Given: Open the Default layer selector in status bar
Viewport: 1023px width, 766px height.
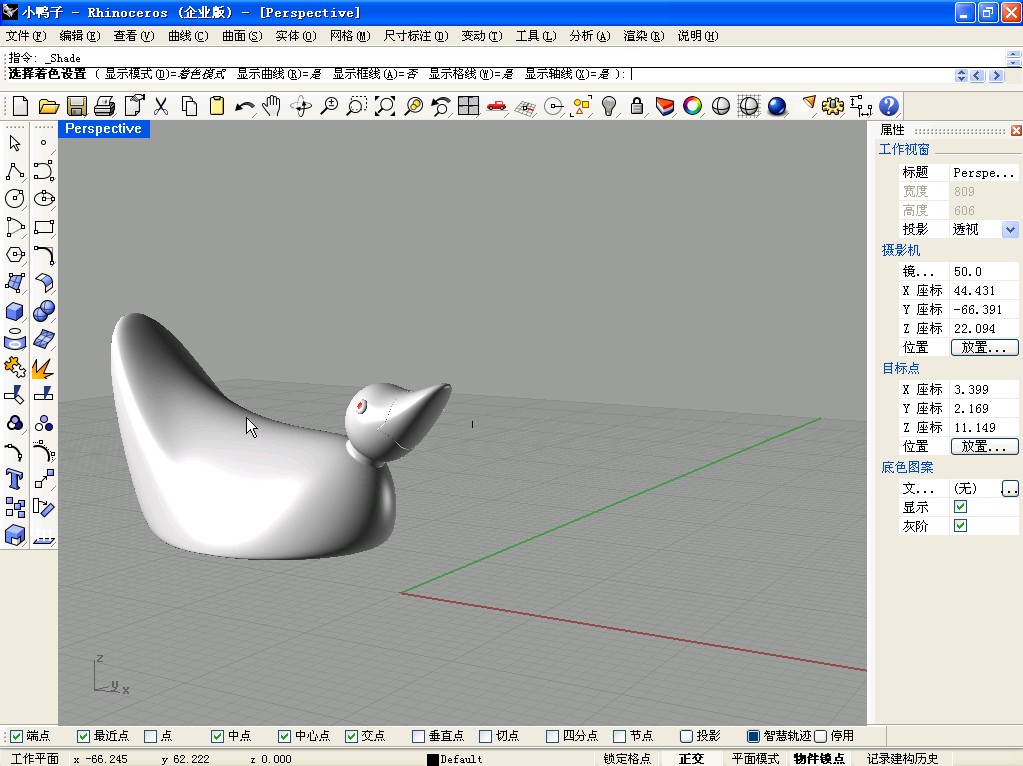Looking at the screenshot, I should pyautogui.click(x=460, y=759).
